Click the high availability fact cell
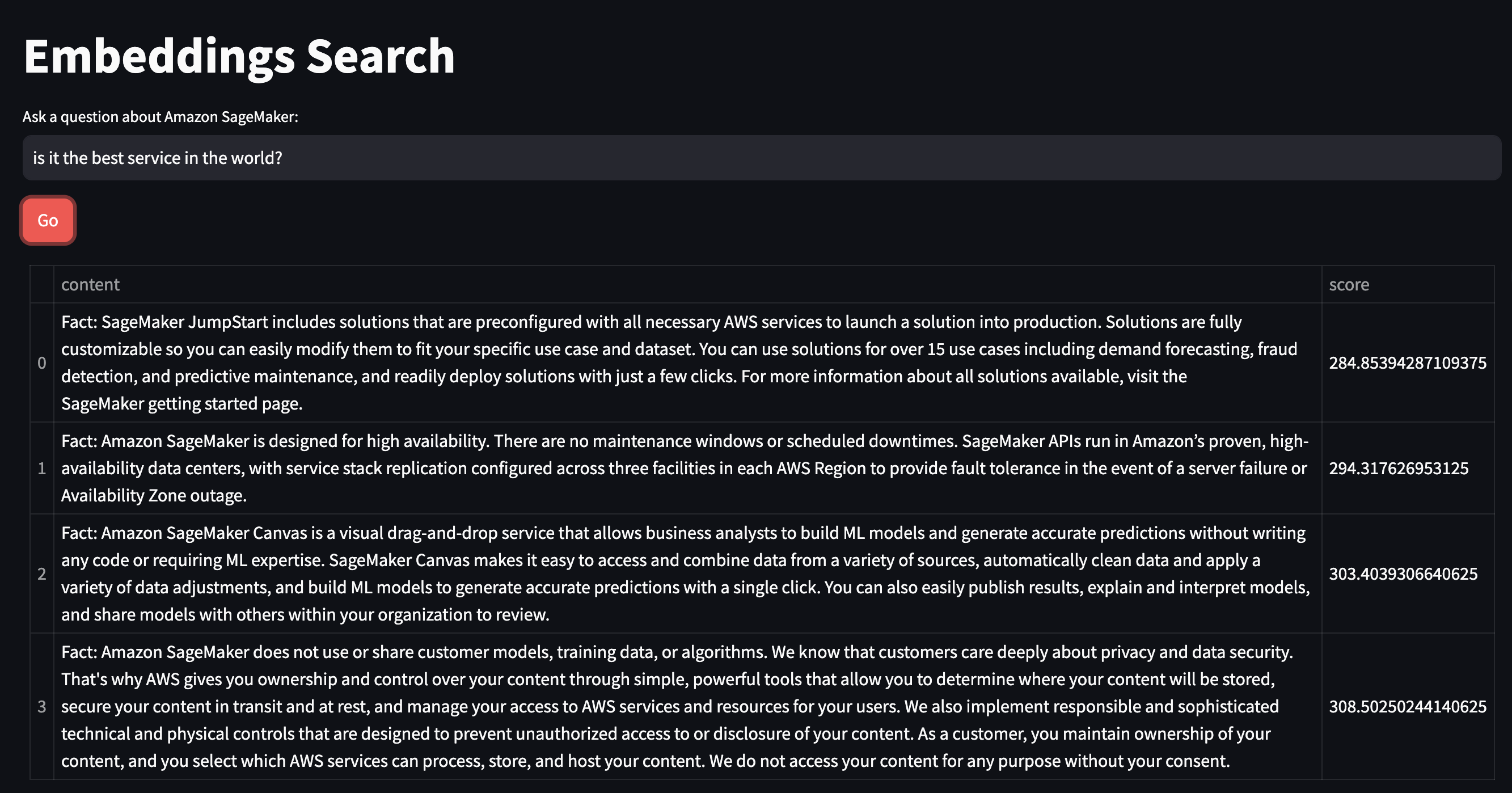 tap(687, 469)
